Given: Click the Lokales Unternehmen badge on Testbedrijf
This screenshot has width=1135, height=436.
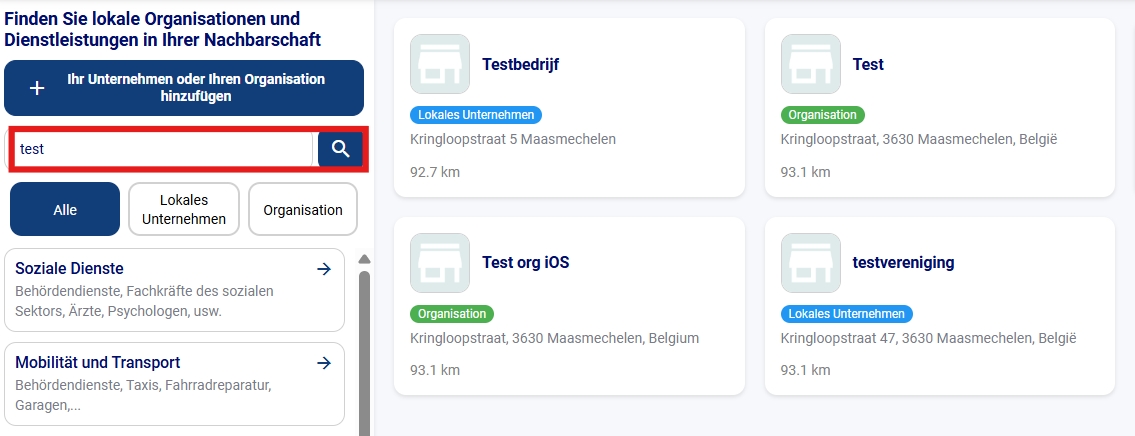Looking at the screenshot, I should (476, 115).
